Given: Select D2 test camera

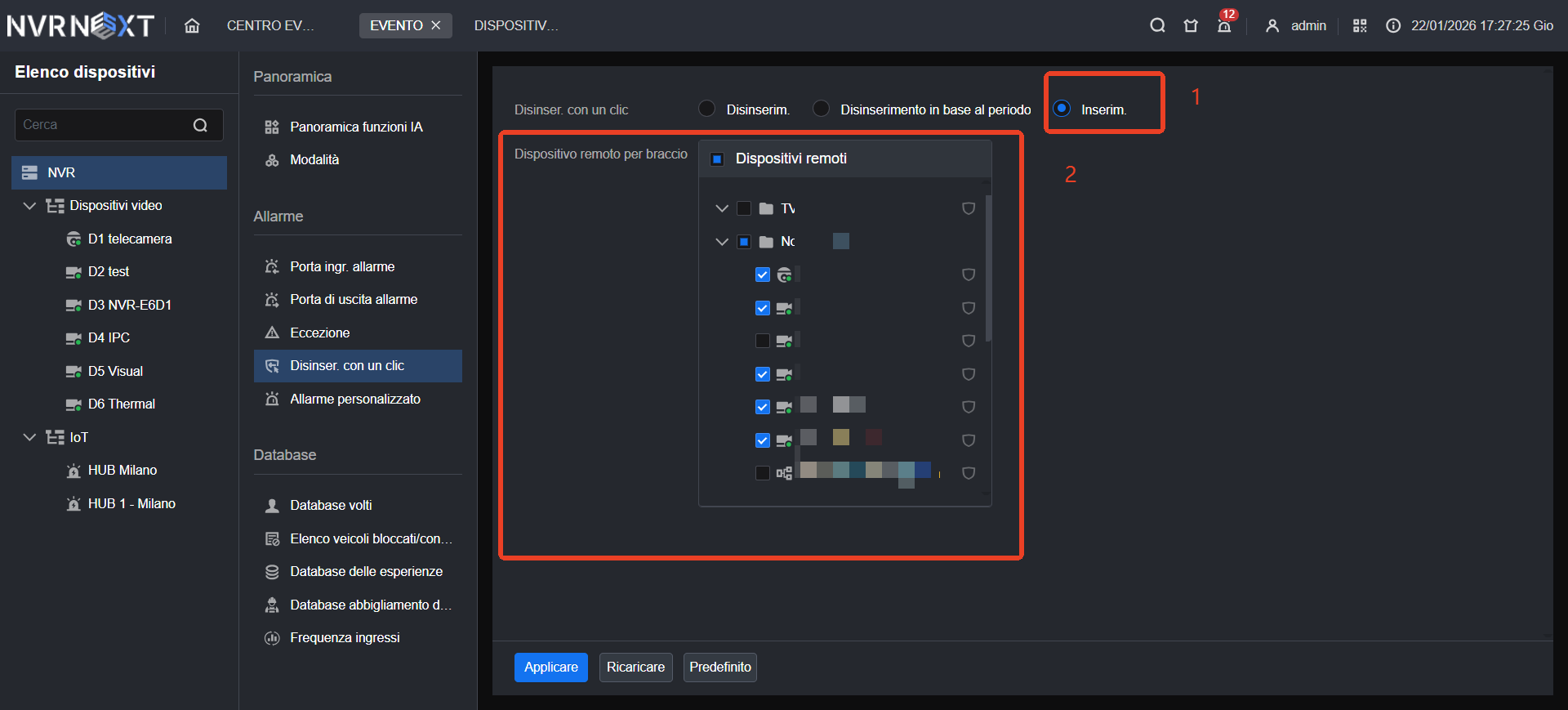Looking at the screenshot, I should click(97, 271).
